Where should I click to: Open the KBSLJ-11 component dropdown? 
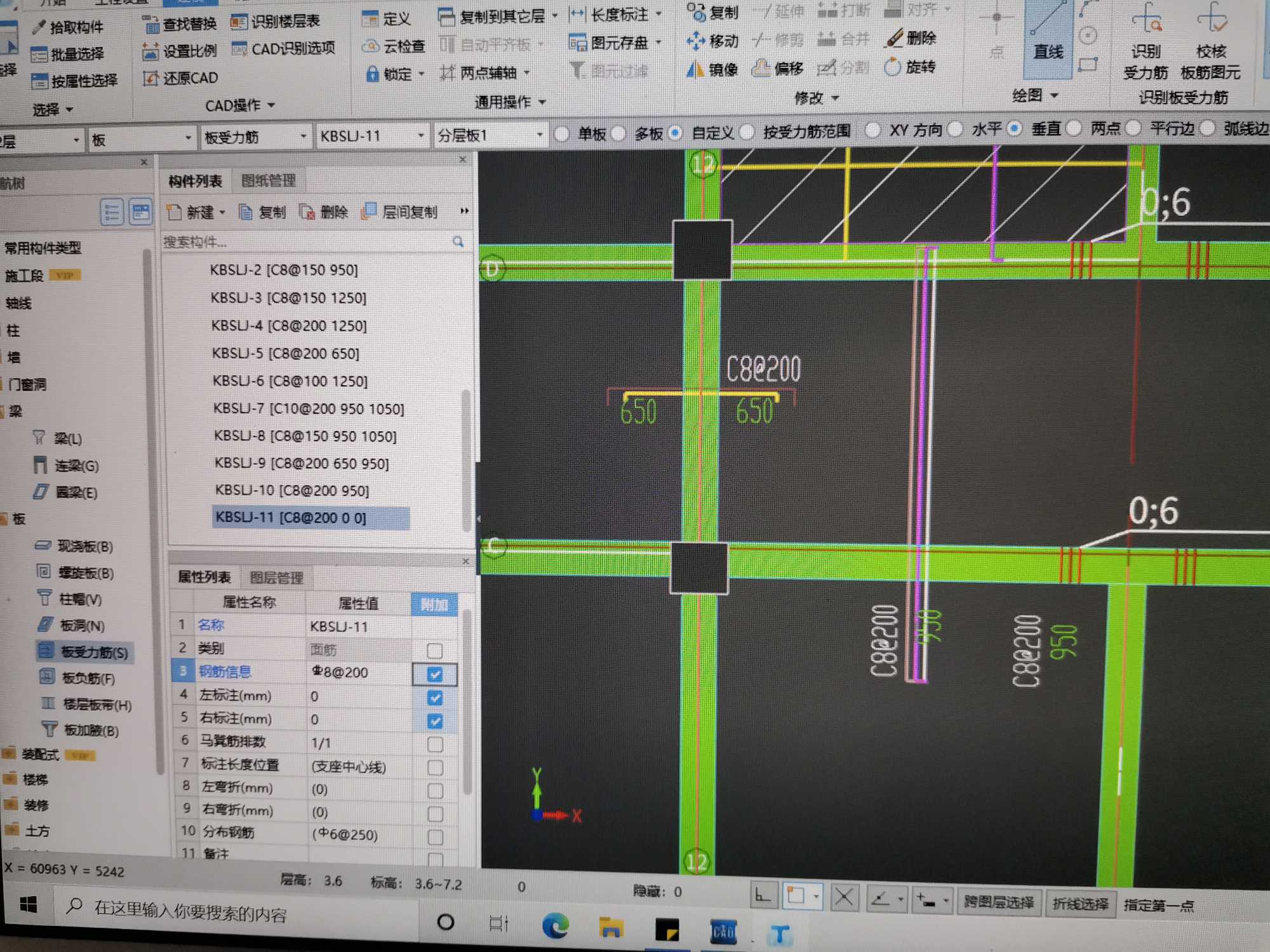(420, 136)
